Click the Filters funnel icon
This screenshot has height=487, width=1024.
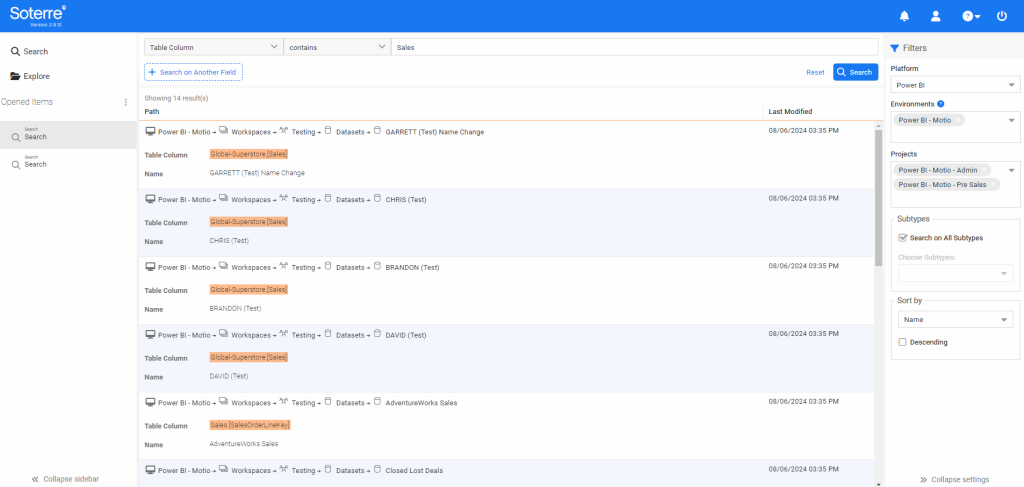895,48
